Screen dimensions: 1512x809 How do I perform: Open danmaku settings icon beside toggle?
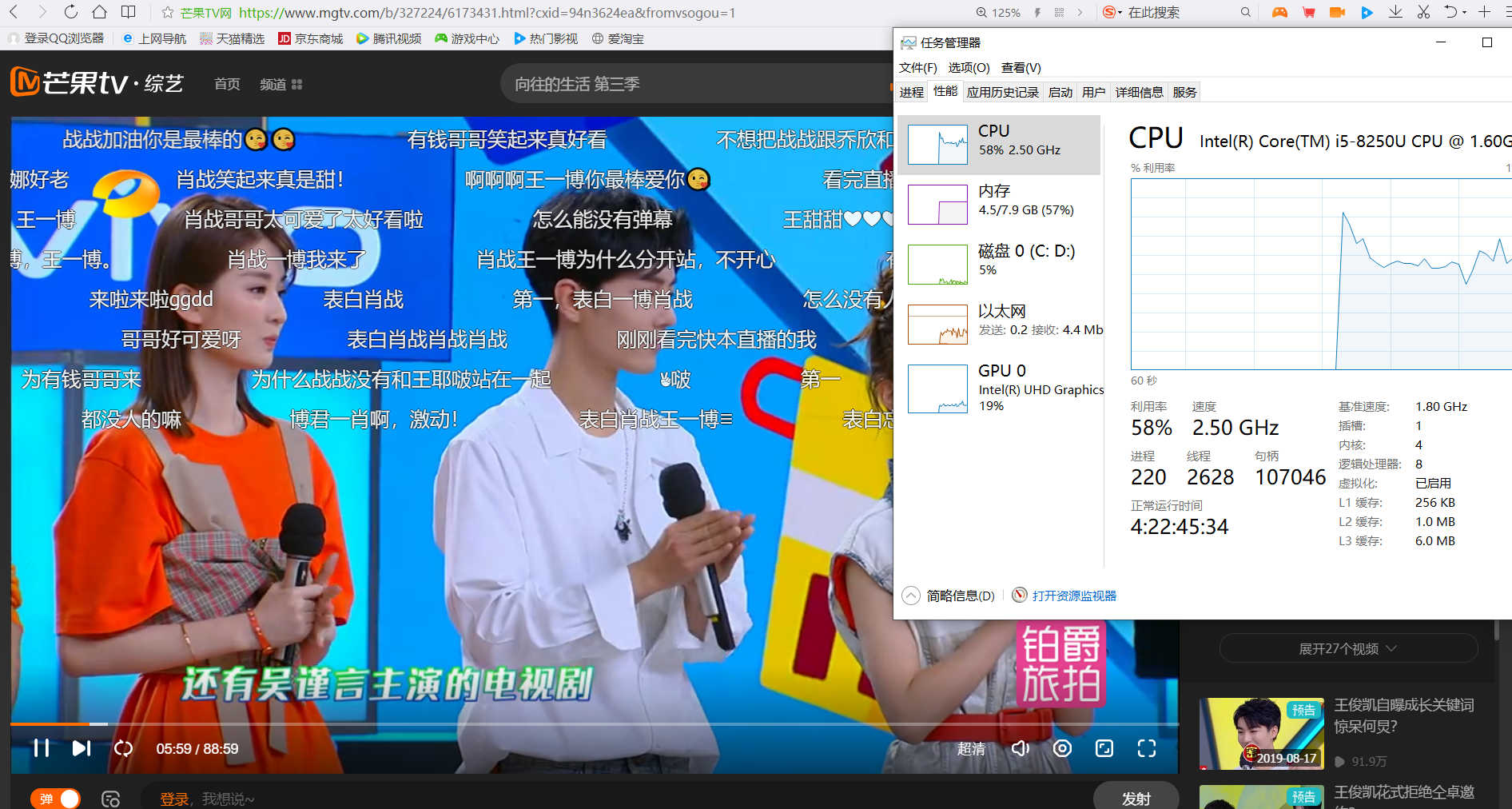(x=110, y=799)
